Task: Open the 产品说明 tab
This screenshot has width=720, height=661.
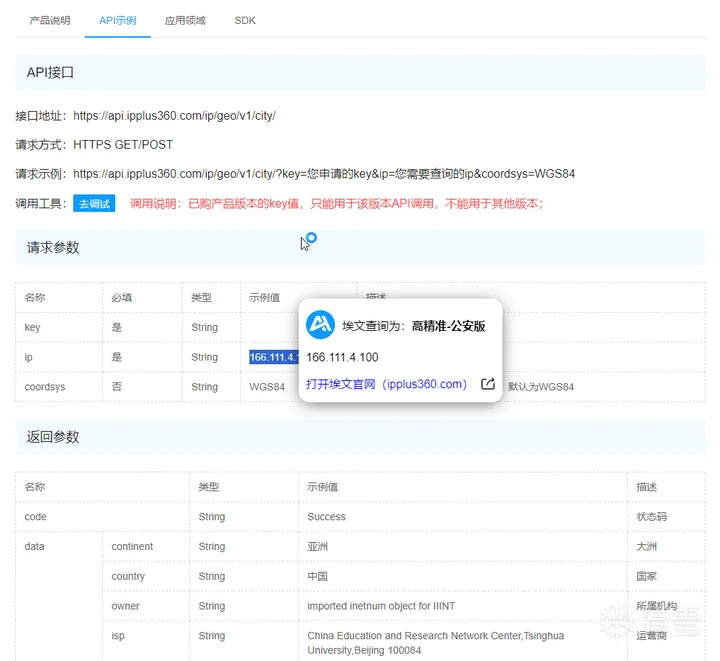Action: click(x=50, y=21)
